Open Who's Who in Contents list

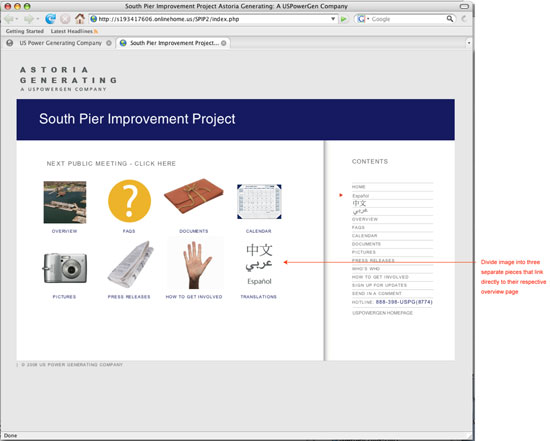coord(366,269)
